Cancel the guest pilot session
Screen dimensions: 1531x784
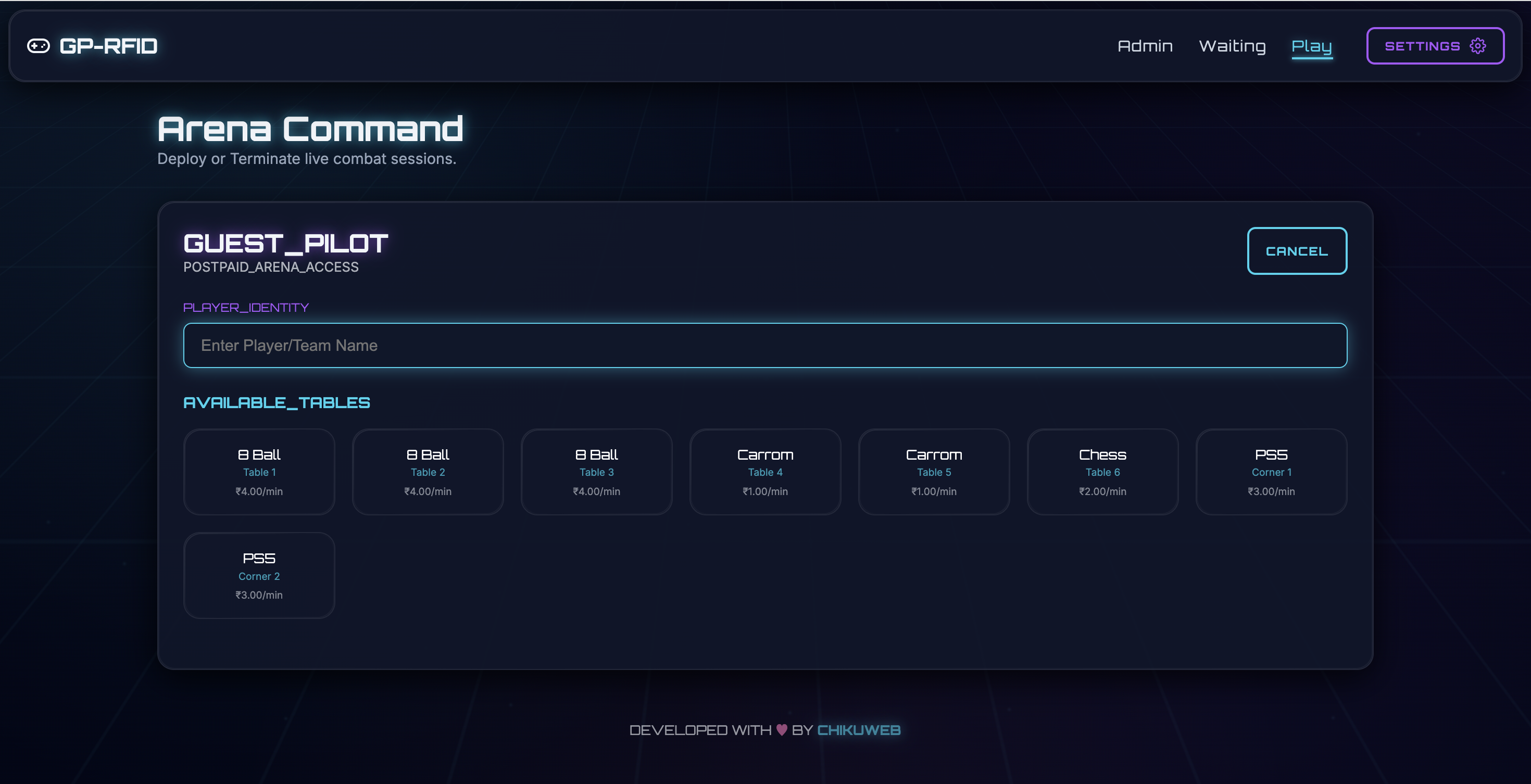point(1296,250)
